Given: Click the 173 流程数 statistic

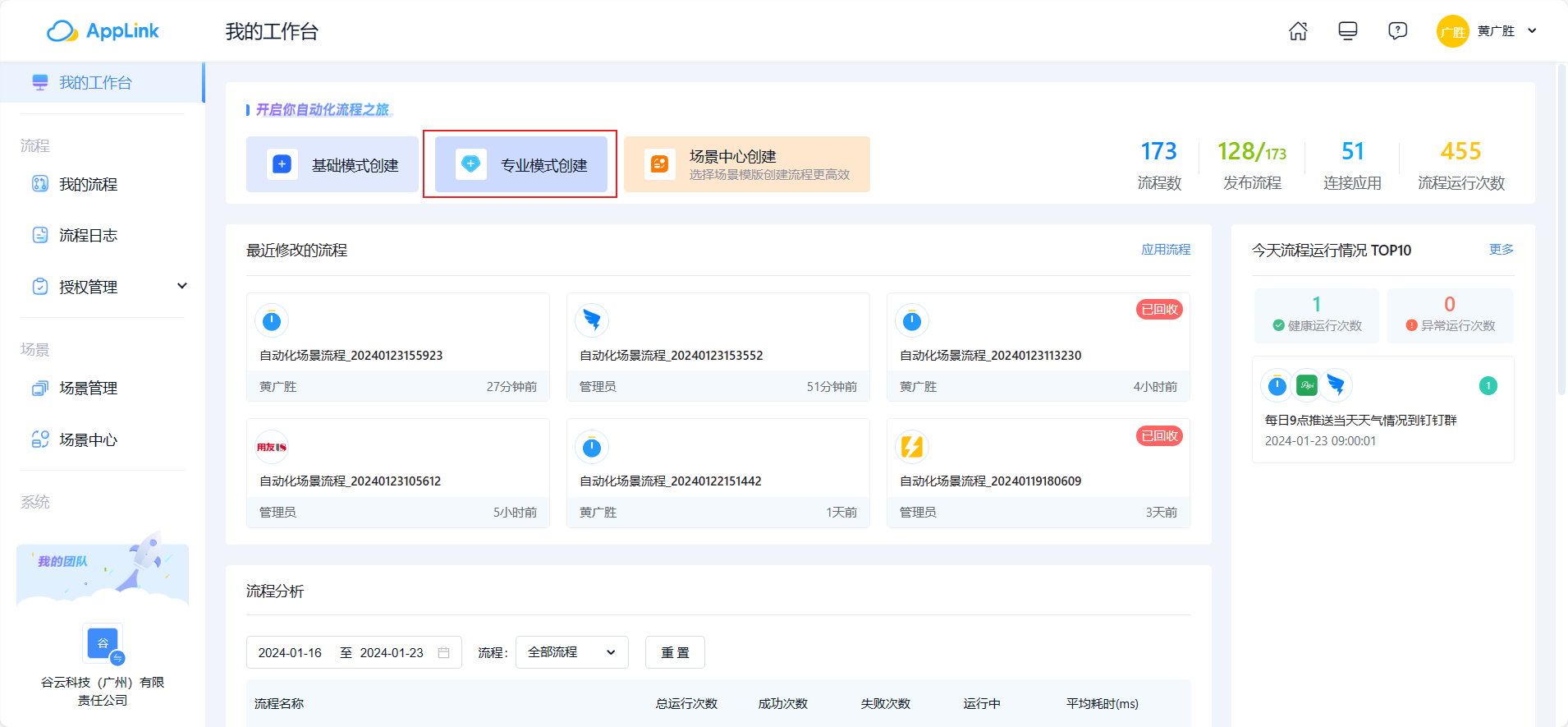Looking at the screenshot, I should point(1159,164).
